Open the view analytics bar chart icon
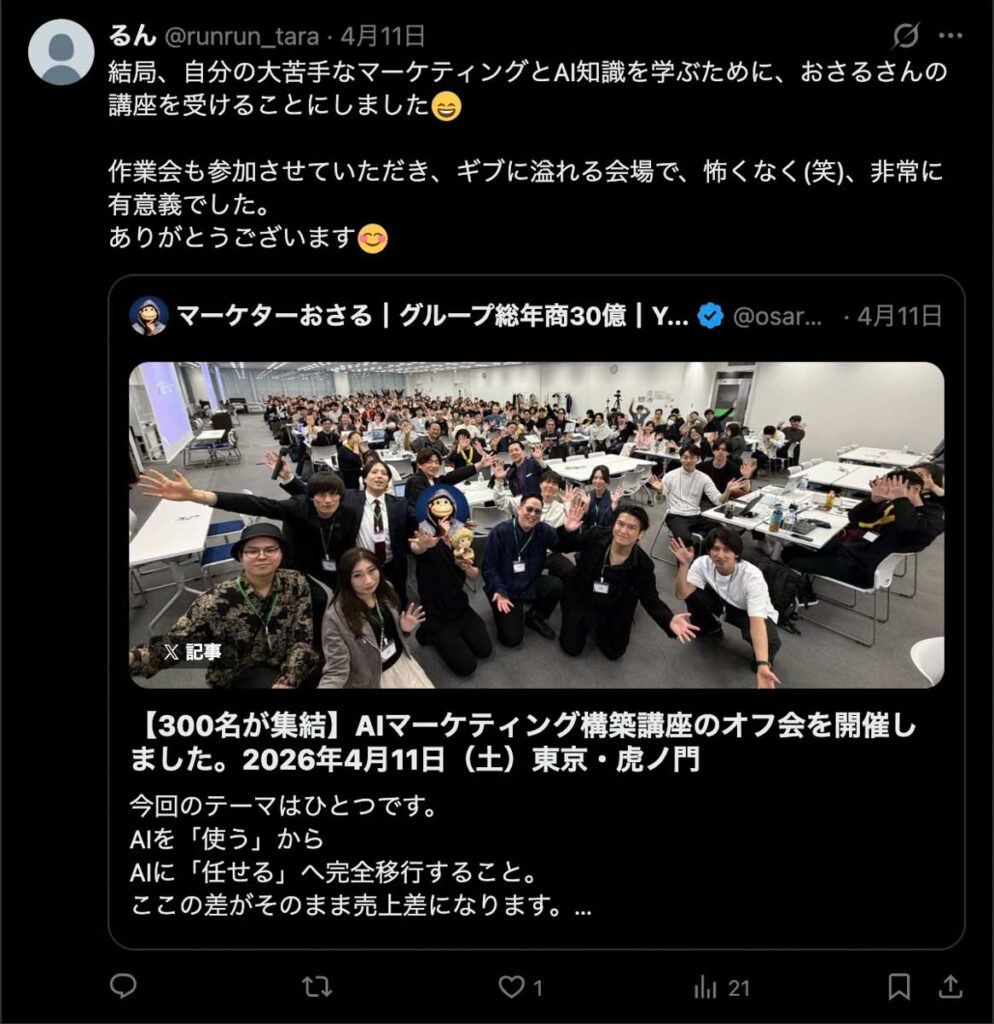The width and height of the screenshot is (994, 1024). point(705,987)
